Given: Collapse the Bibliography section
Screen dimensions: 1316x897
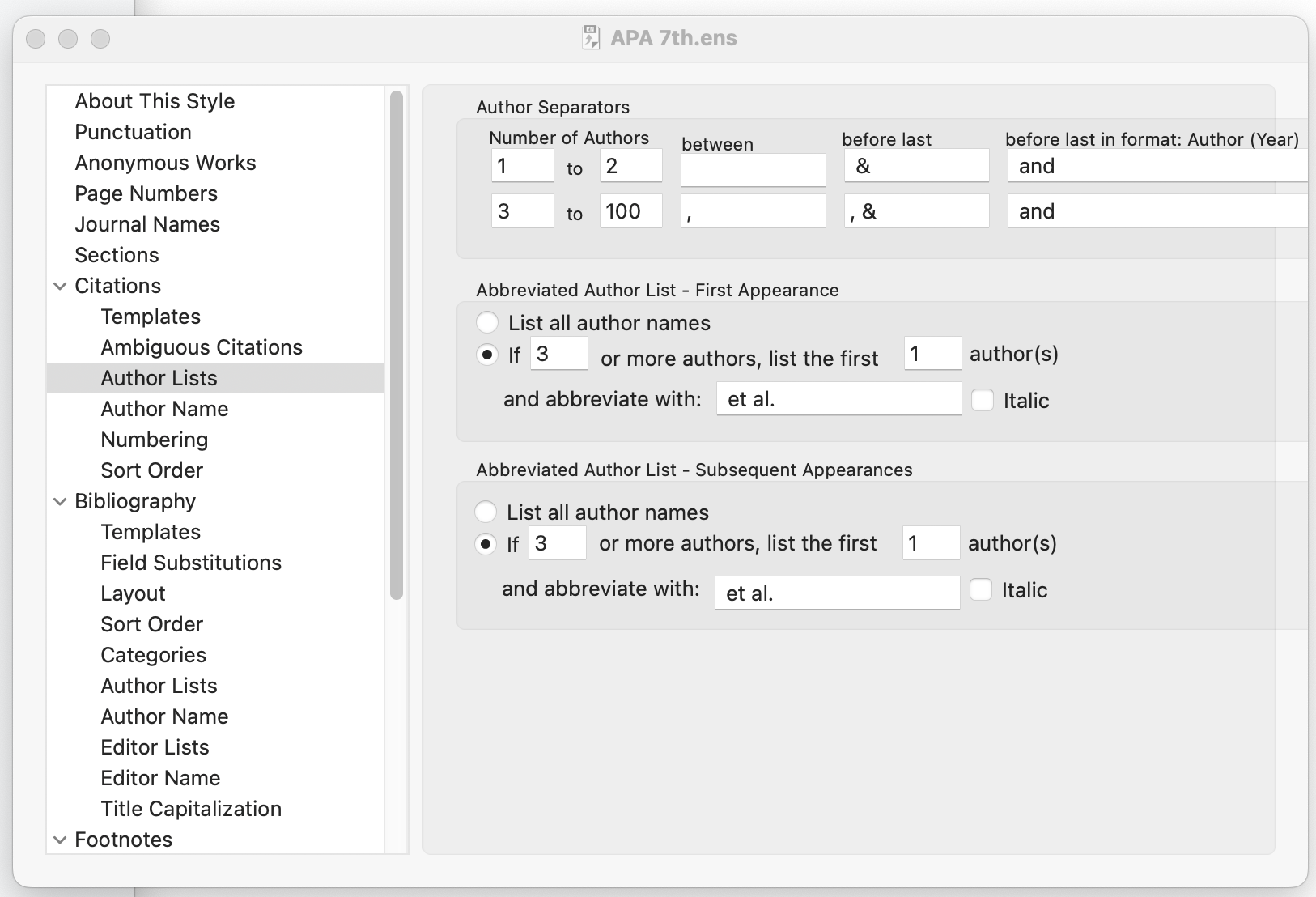Looking at the screenshot, I should click(59, 501).
